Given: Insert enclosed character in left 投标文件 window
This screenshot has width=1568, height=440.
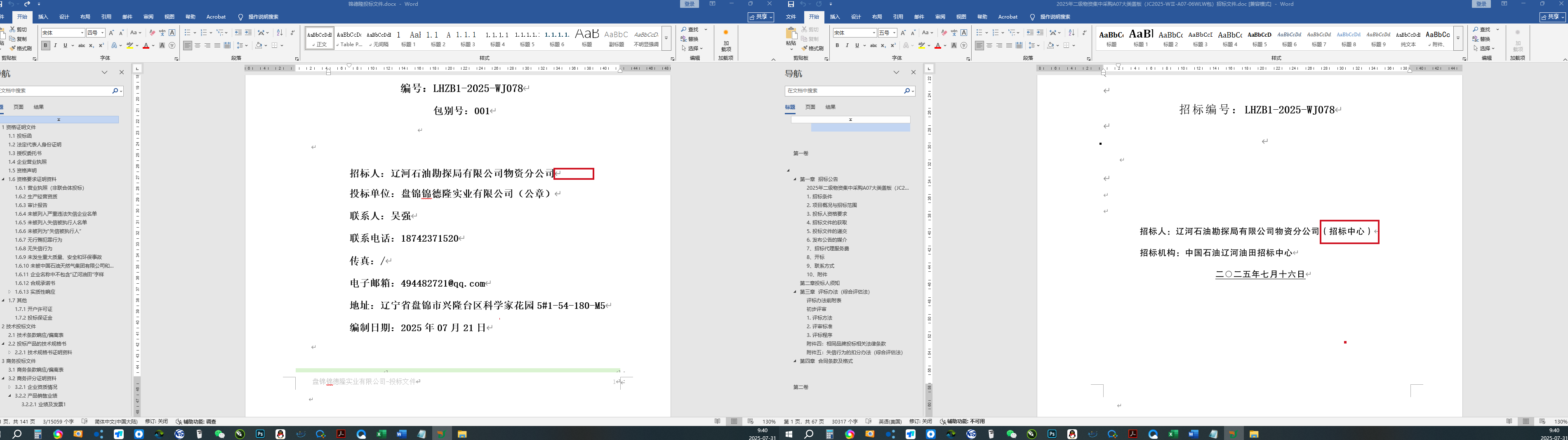Looking at the screenshot, I should (x=172, y=46).
